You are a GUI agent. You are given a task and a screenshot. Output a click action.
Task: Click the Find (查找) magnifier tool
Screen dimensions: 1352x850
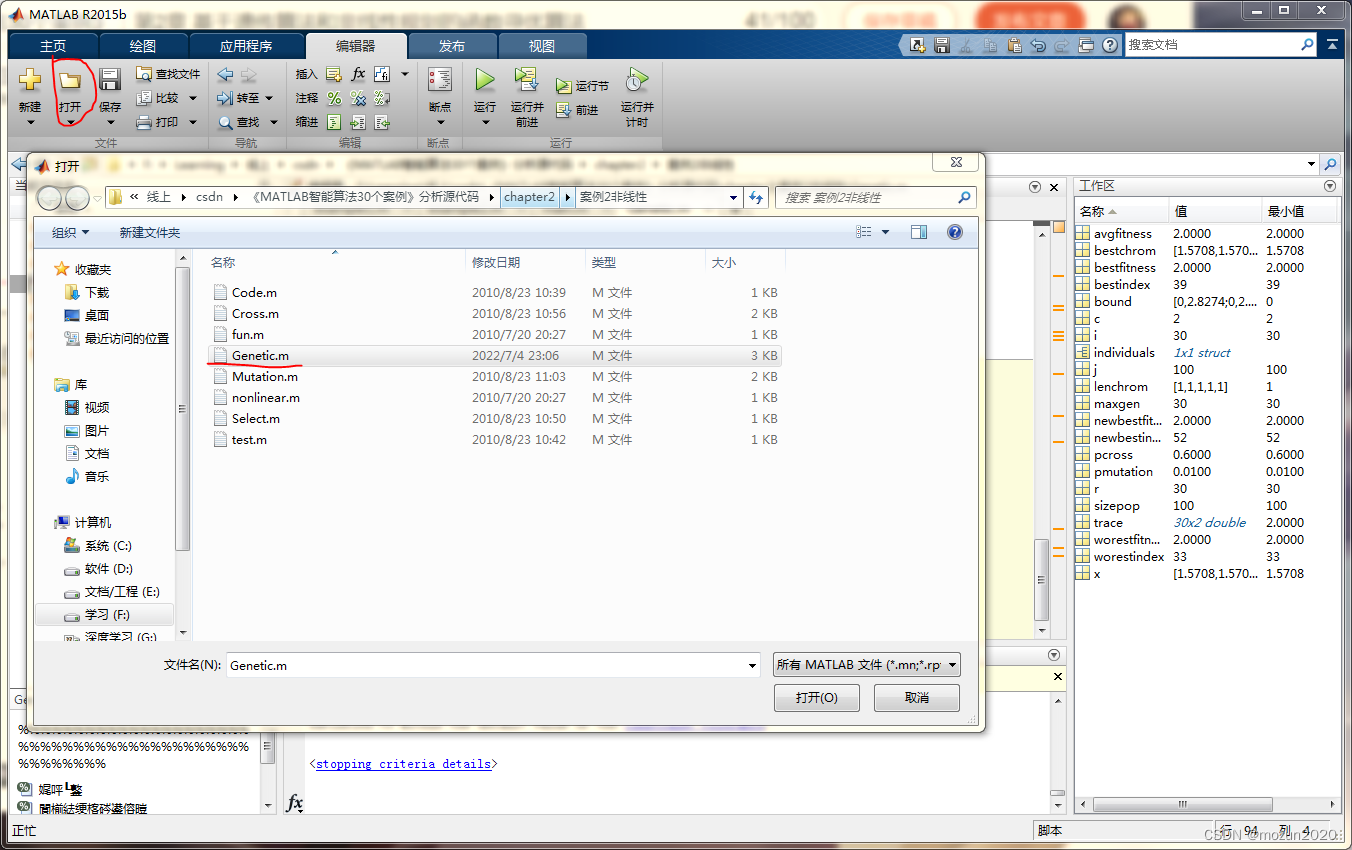point(239,122)
